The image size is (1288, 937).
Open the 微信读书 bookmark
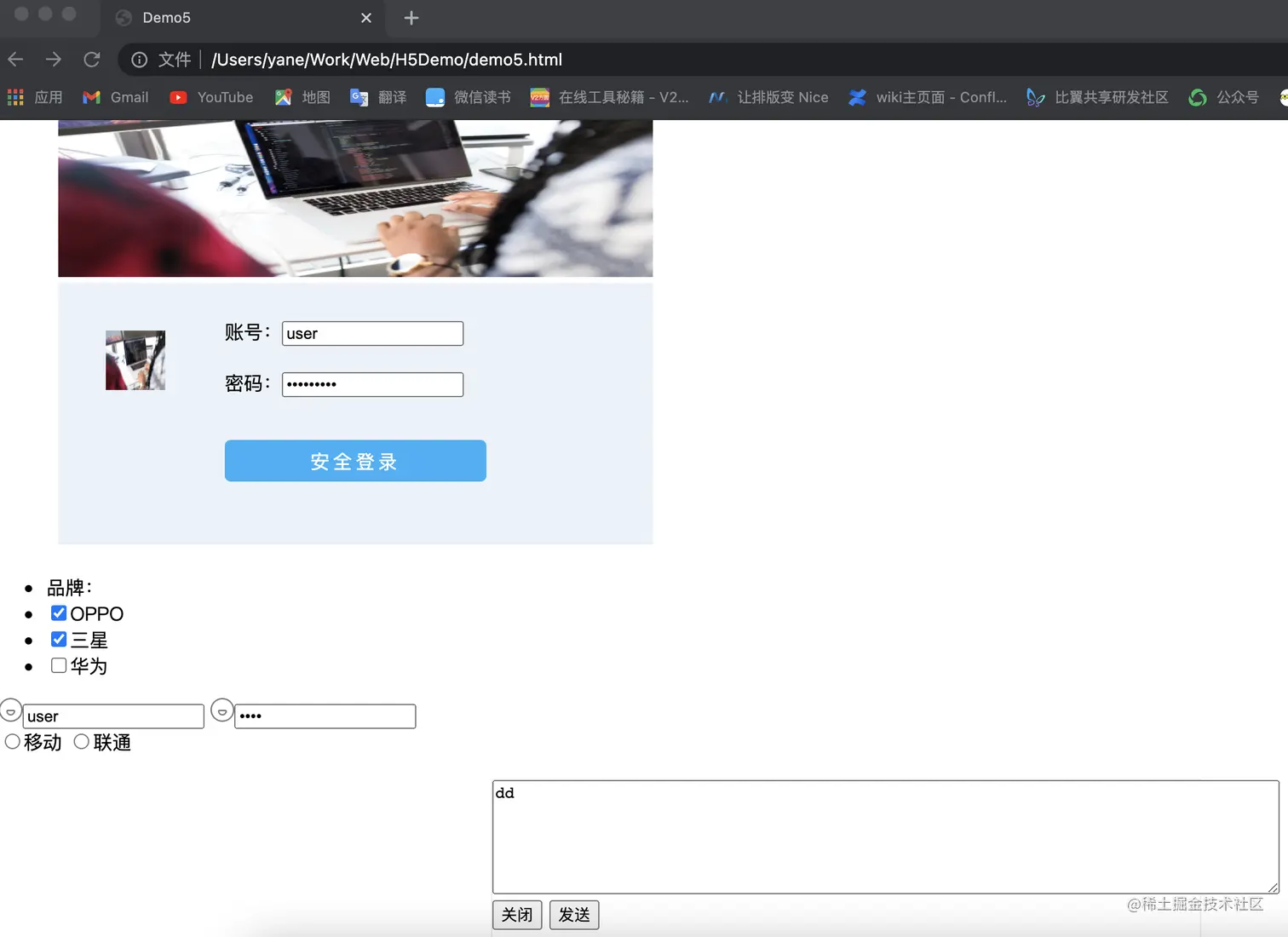[x=469, y=97]
